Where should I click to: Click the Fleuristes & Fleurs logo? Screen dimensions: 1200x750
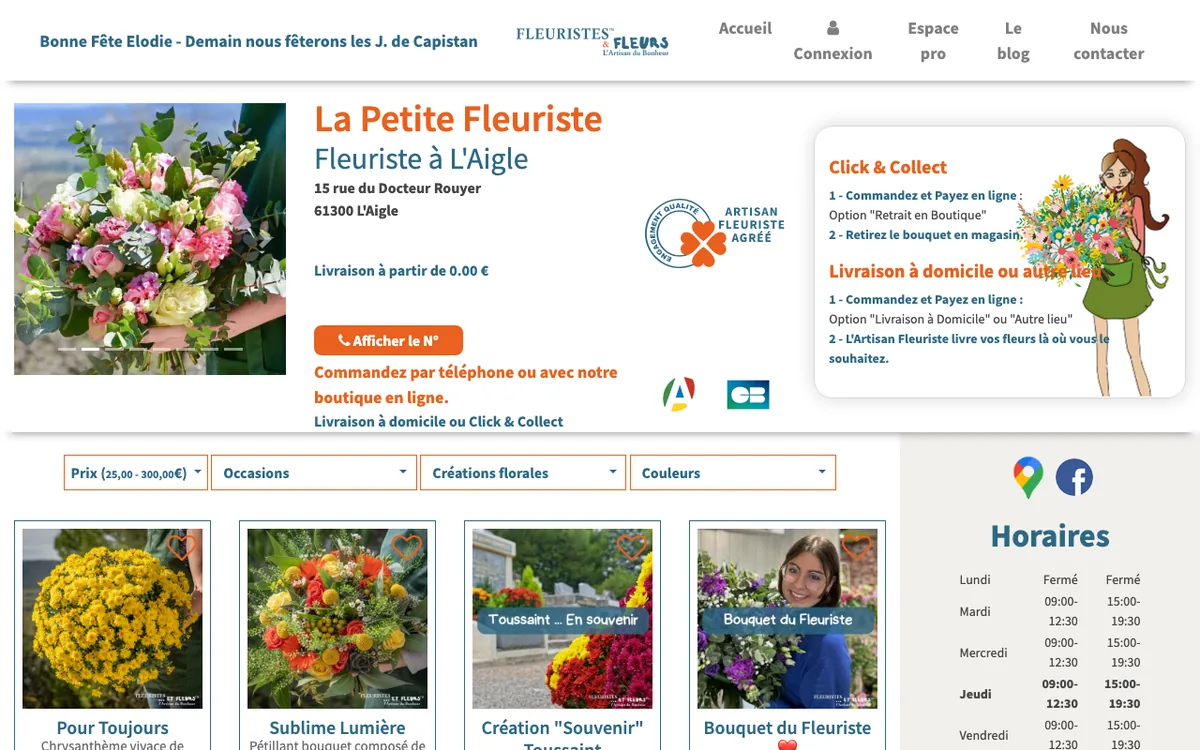tap(592, 40)
